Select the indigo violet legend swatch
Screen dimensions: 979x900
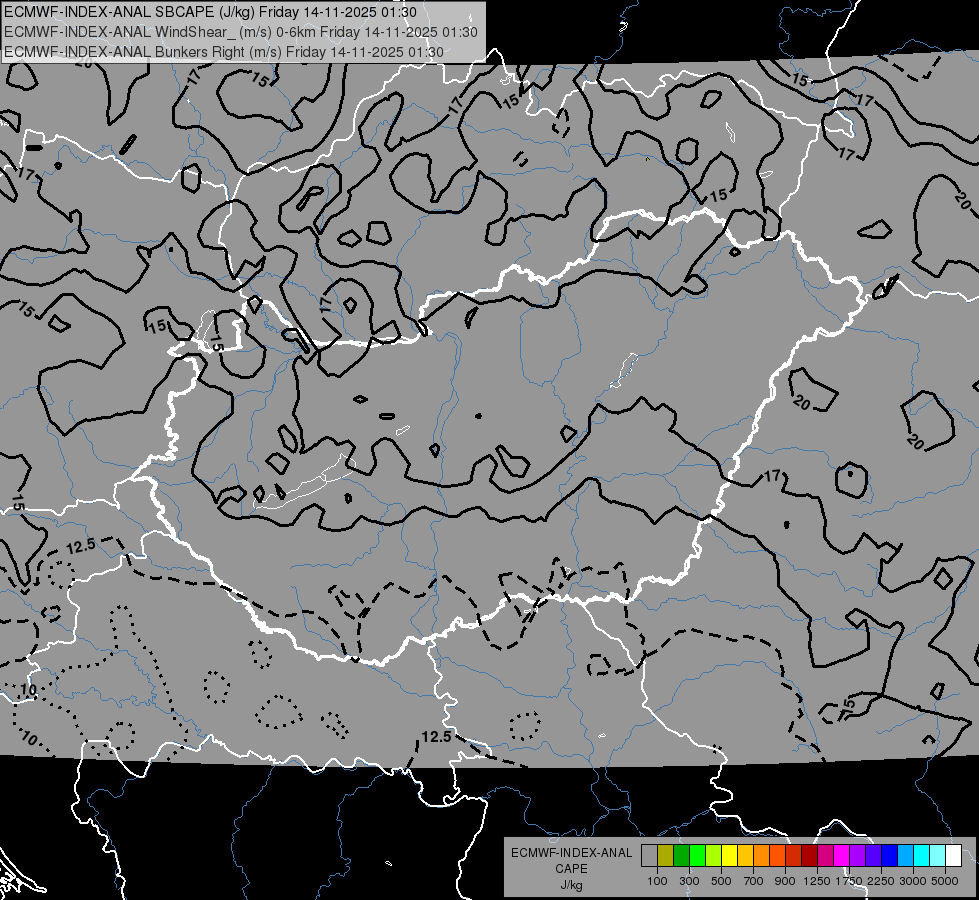[x=873, y=856]
